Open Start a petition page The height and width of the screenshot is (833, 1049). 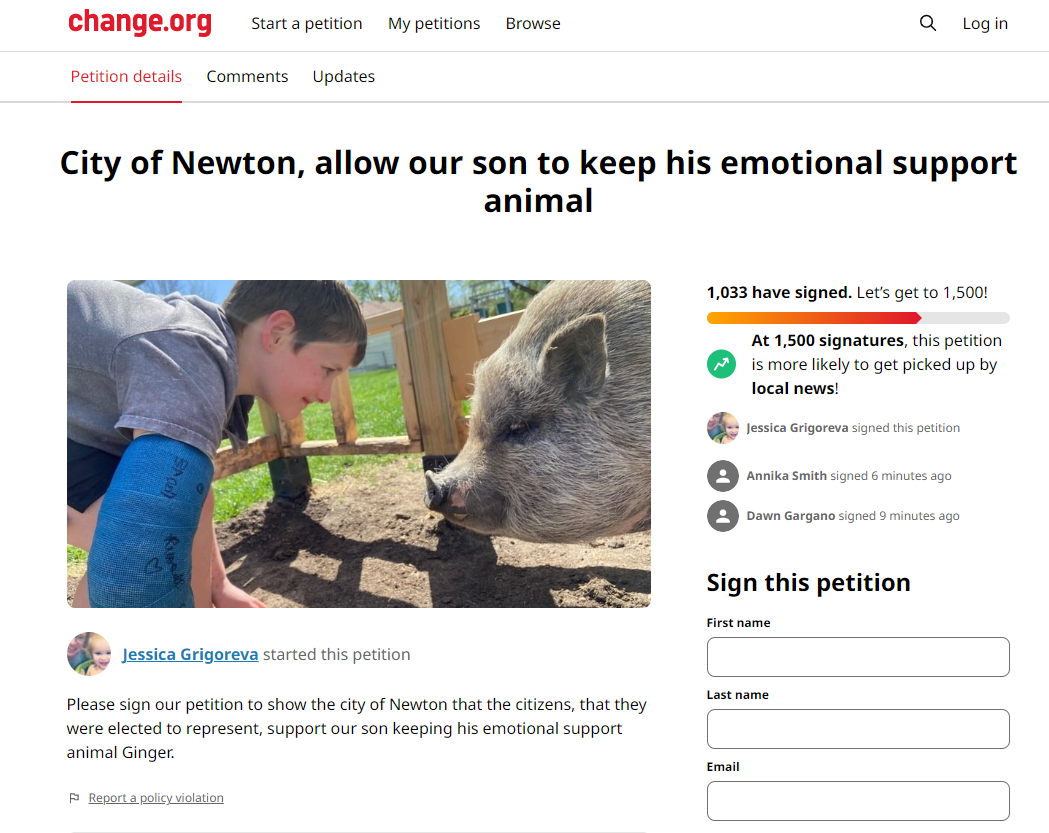point(306,23)
